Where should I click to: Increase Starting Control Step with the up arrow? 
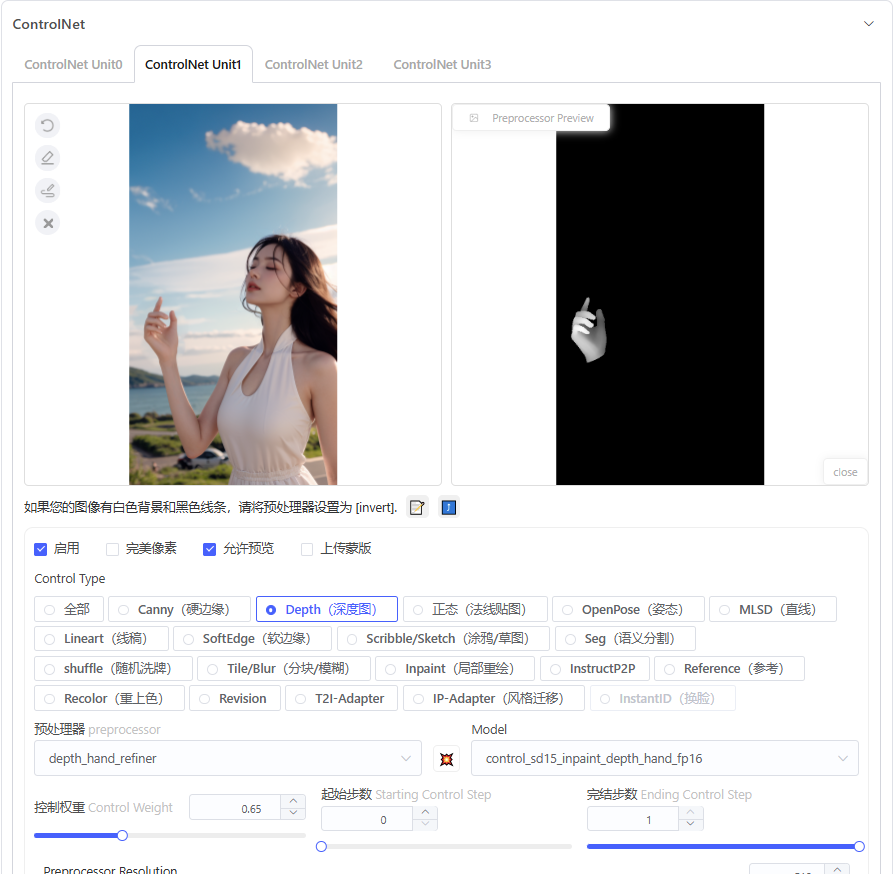point(425,813)
